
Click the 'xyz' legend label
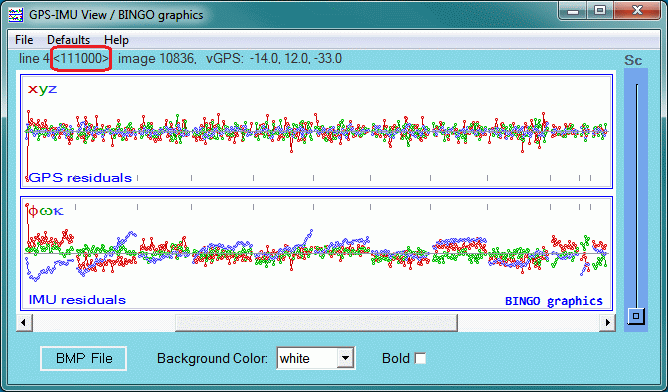pos(42,89)
